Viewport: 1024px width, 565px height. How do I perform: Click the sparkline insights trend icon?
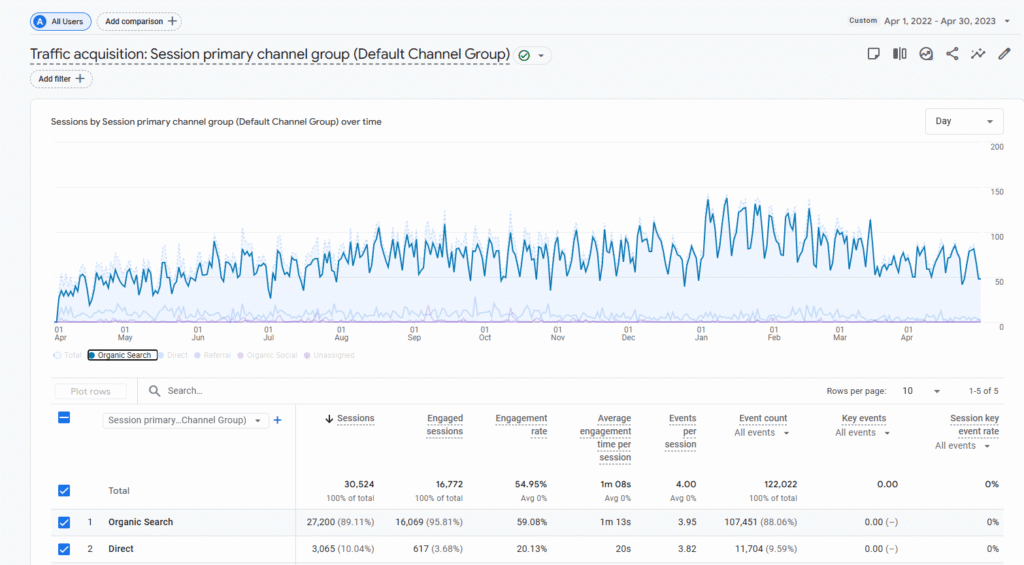pos(978,54)
